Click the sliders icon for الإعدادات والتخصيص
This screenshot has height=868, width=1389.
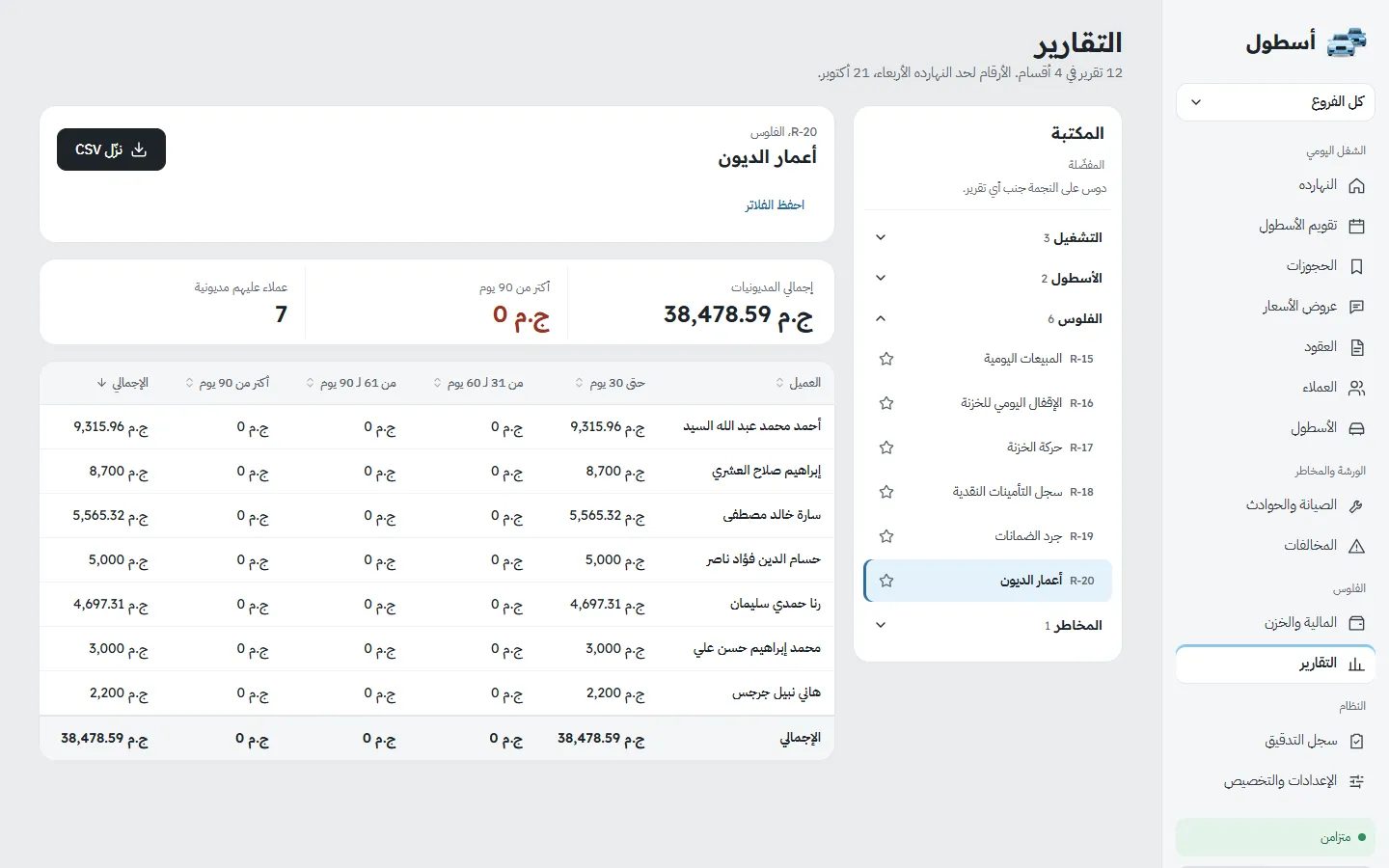[x=1356, y=781]
